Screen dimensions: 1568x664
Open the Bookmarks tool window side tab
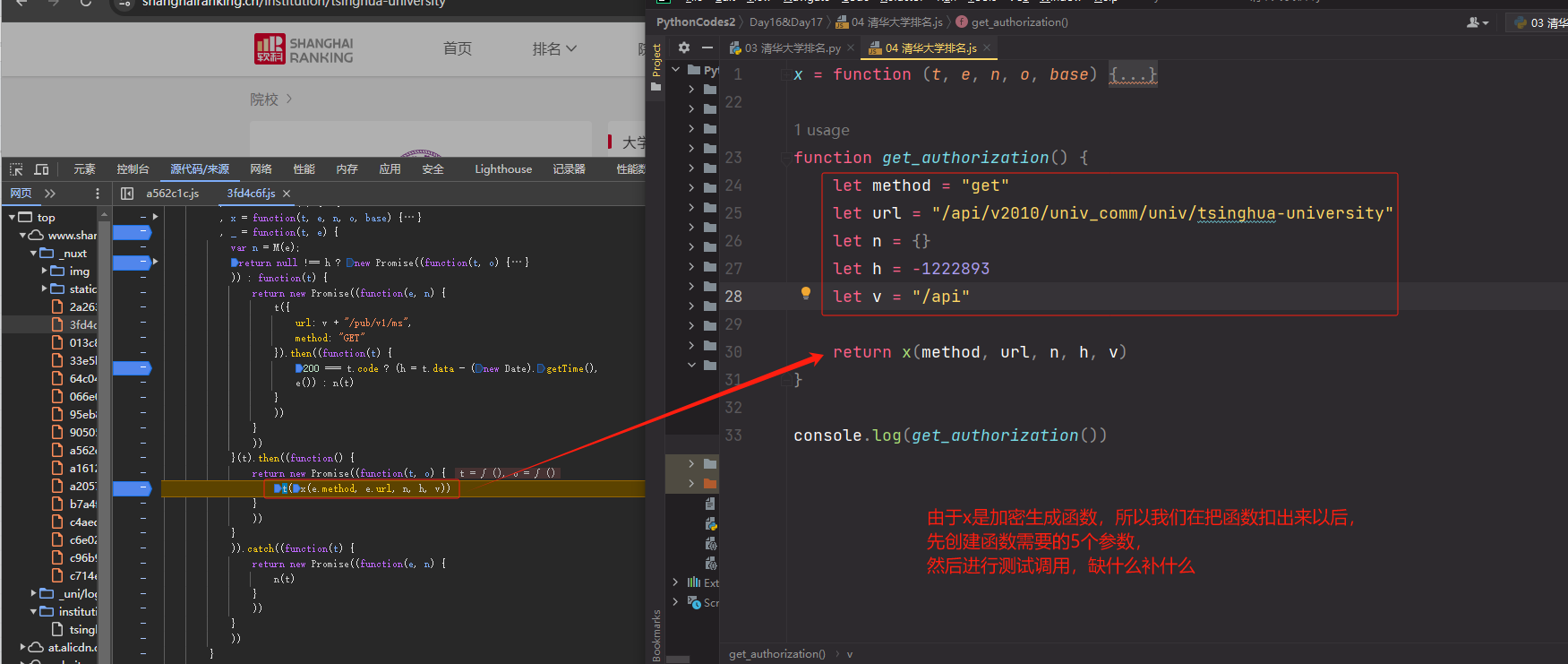(x=656, y=635)
